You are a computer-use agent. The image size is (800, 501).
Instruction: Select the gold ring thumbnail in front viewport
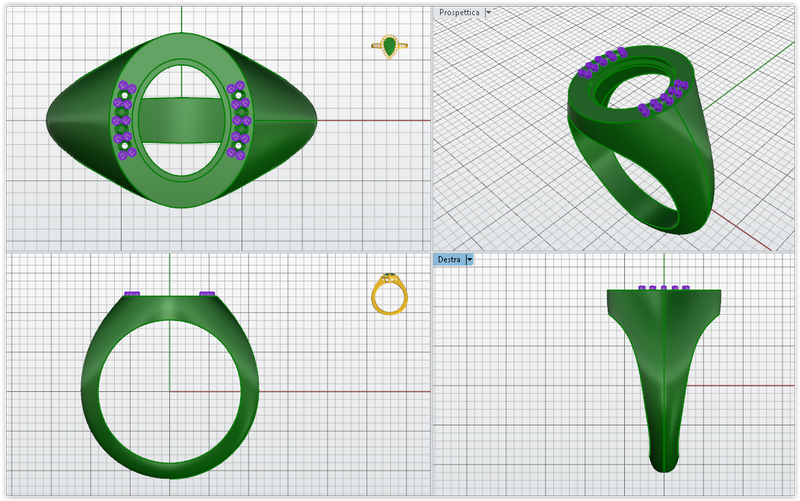[x=389, y=294]
